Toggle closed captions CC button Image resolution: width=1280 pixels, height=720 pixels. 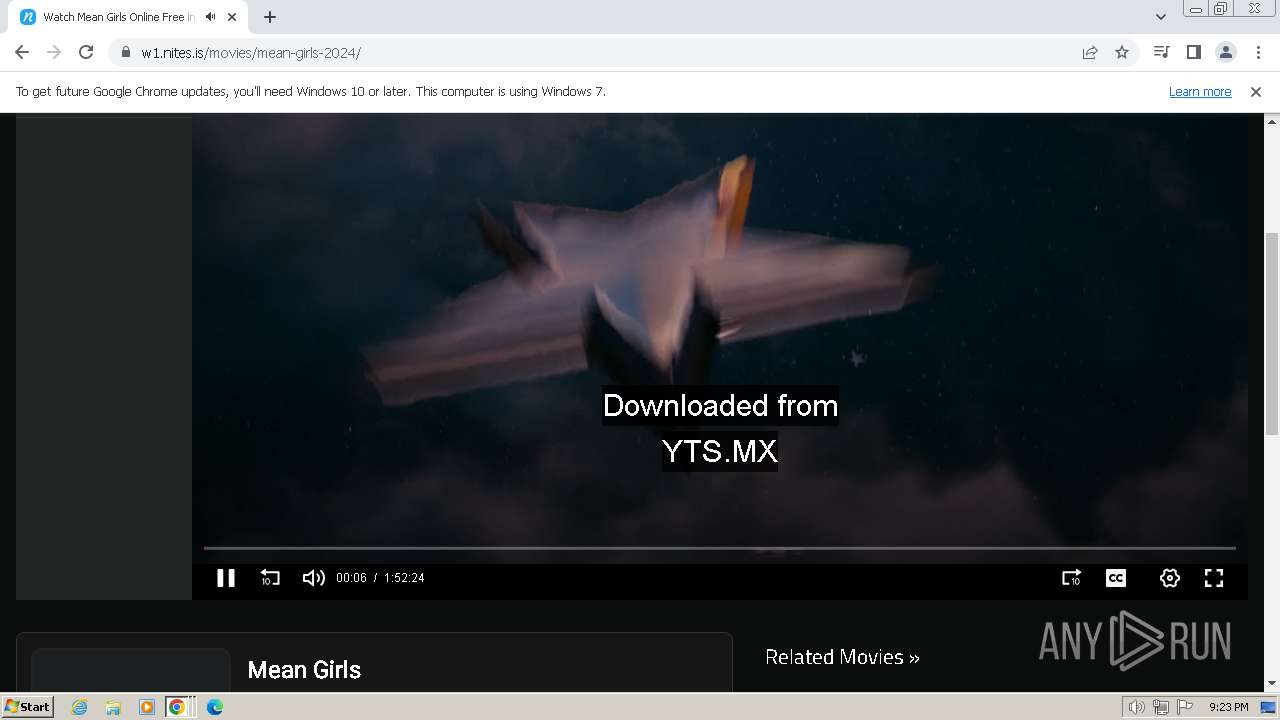click(1116, 578)
